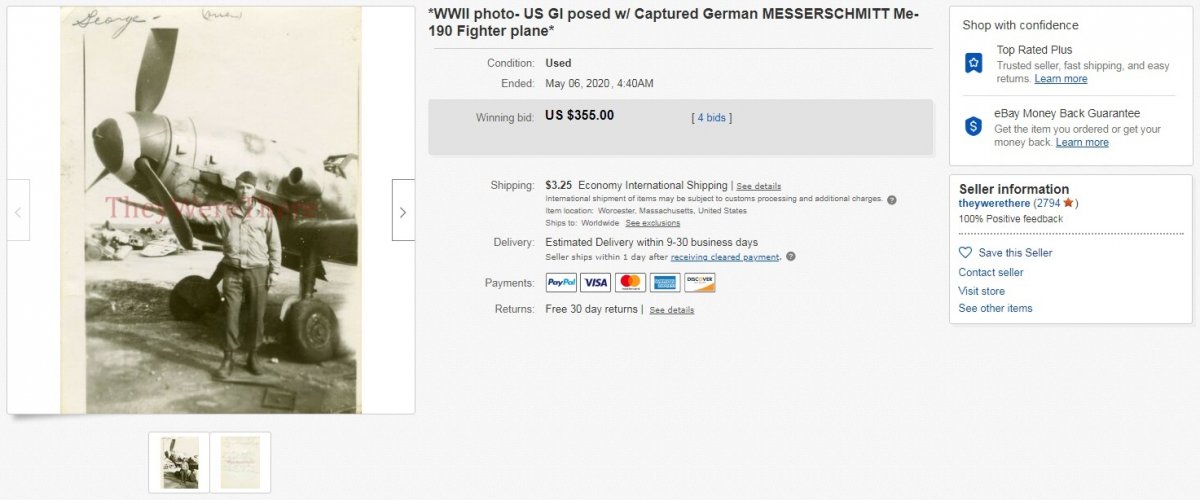
Task: Click Contact seller link
Action: (x=990, y=272)
